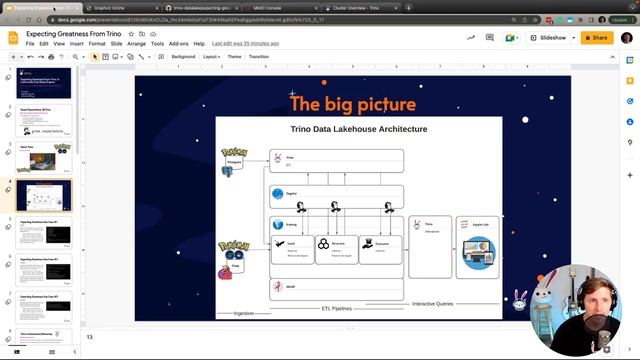
Task: Click the print icon
Action: 51,57
